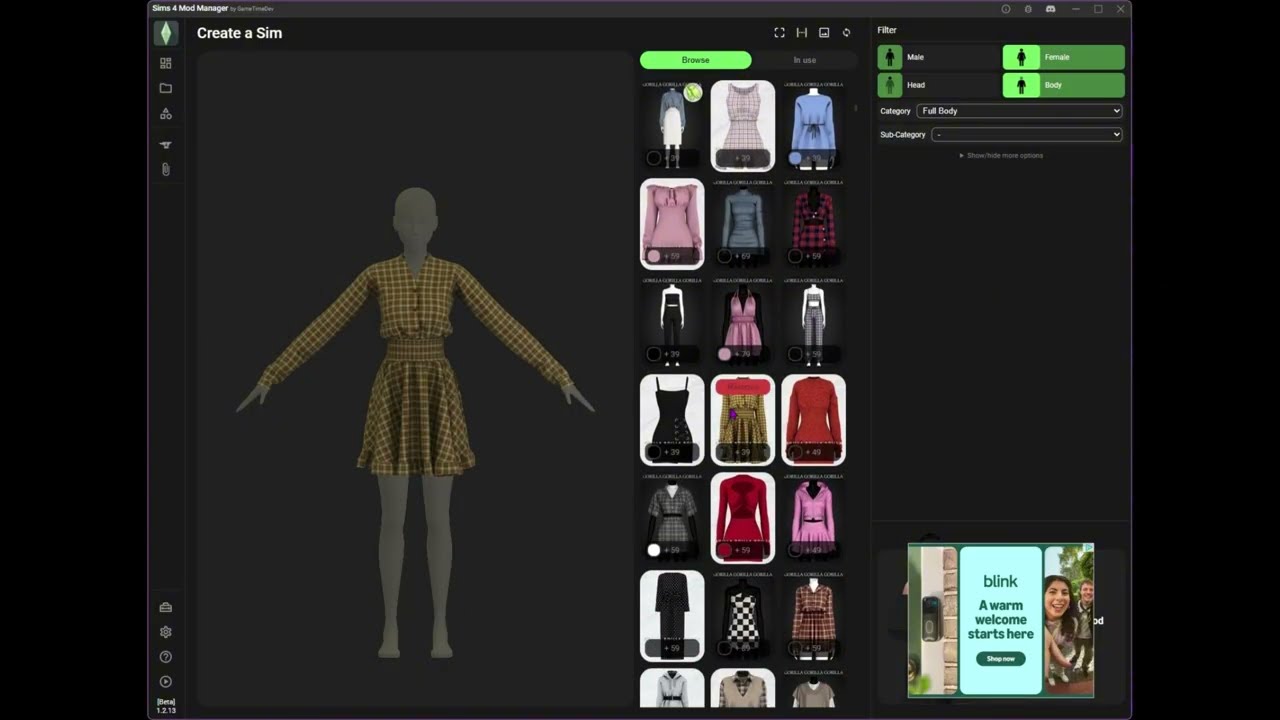Open the Discord icon in title bar
This screenshot has width=1280, height=720.
1050,9
